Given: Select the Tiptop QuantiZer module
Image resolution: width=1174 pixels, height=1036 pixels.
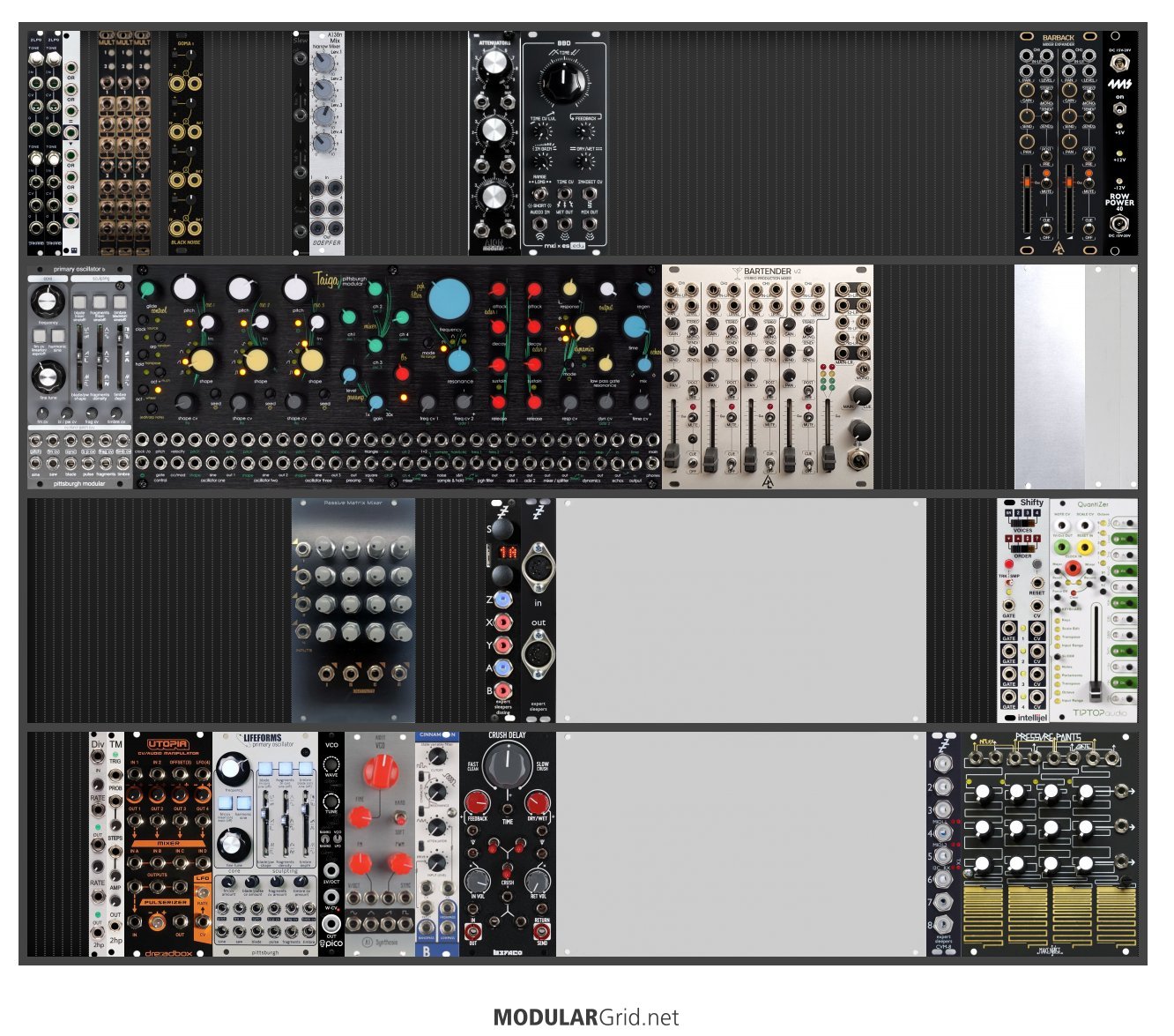Looking at the screenshot, I should pyautogui.click(x=1094, y=611).
